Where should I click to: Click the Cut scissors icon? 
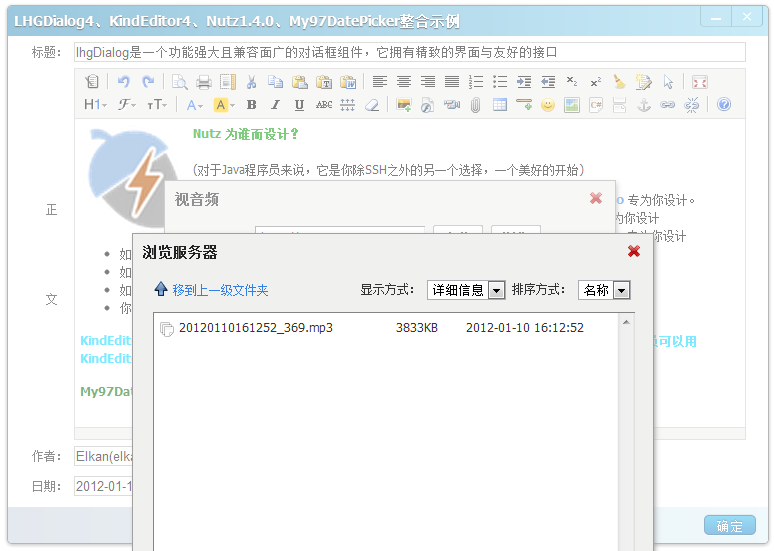point(252,81)
